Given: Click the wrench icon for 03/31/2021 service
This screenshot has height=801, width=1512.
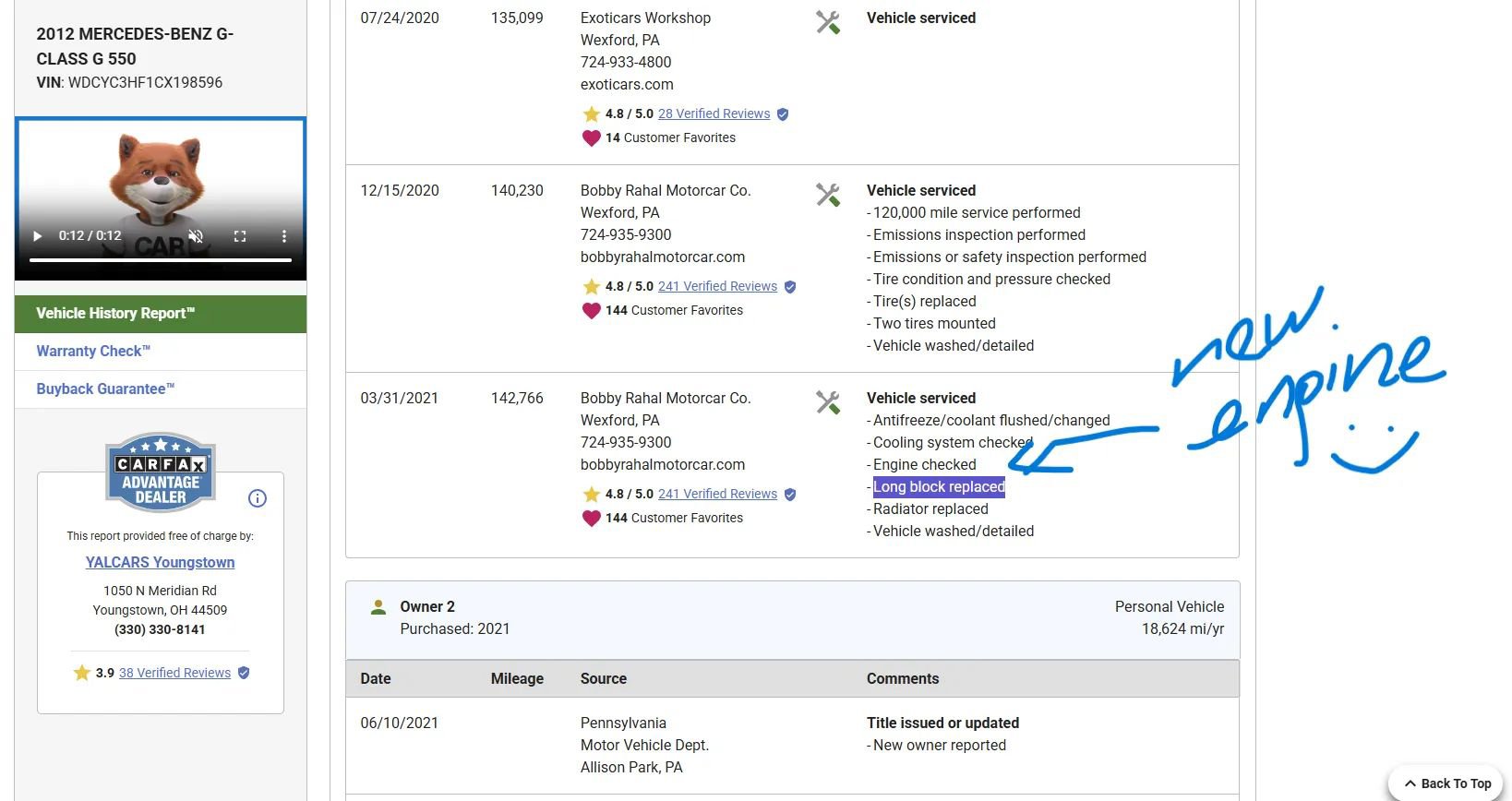Looking at the screenshot, I should (828, 402).
